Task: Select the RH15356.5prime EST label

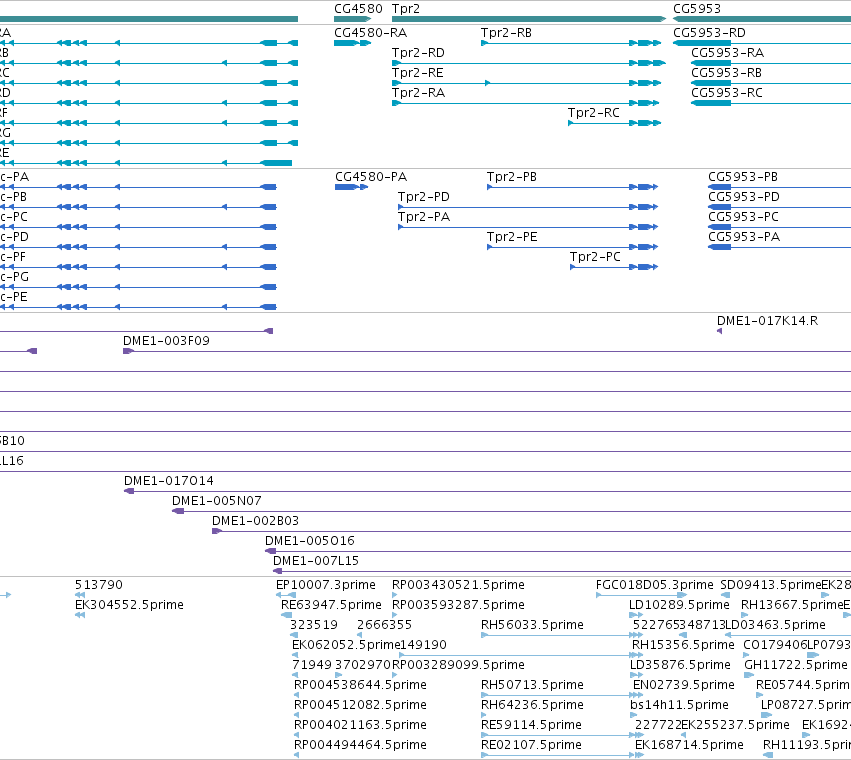Action: click(x=683, y=645)
